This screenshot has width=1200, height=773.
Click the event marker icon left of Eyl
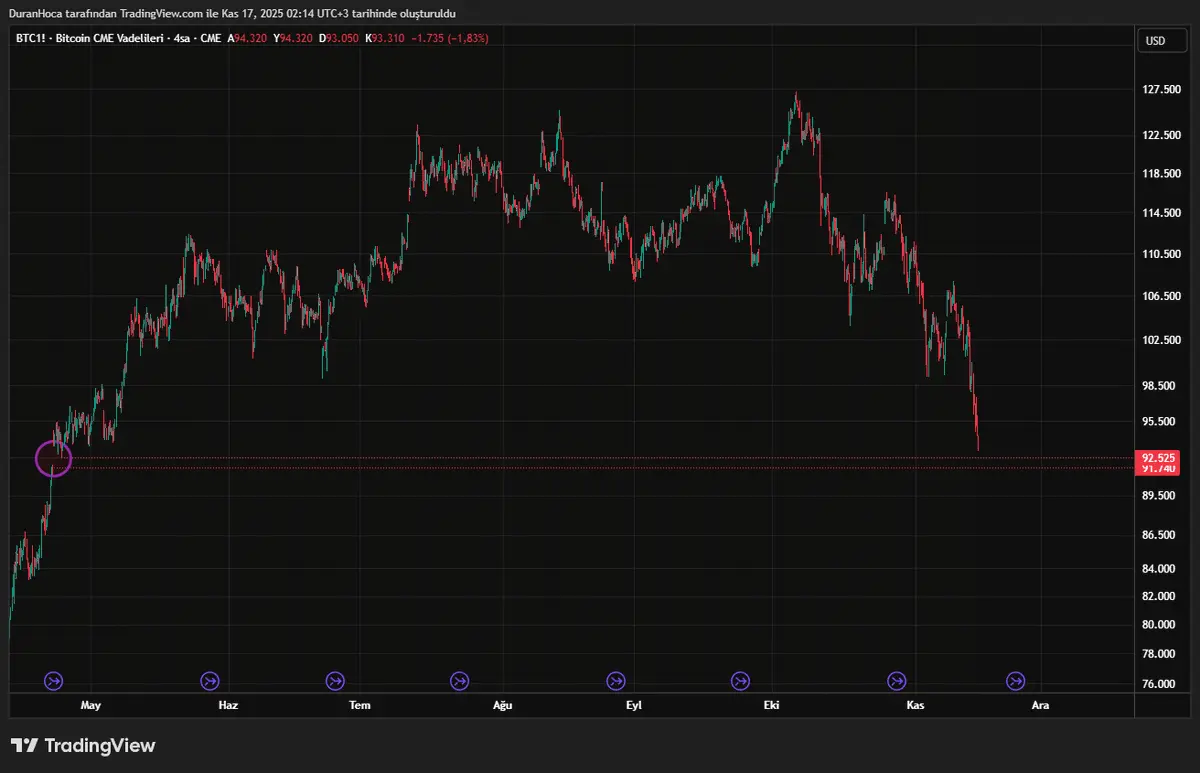point(616,681)
